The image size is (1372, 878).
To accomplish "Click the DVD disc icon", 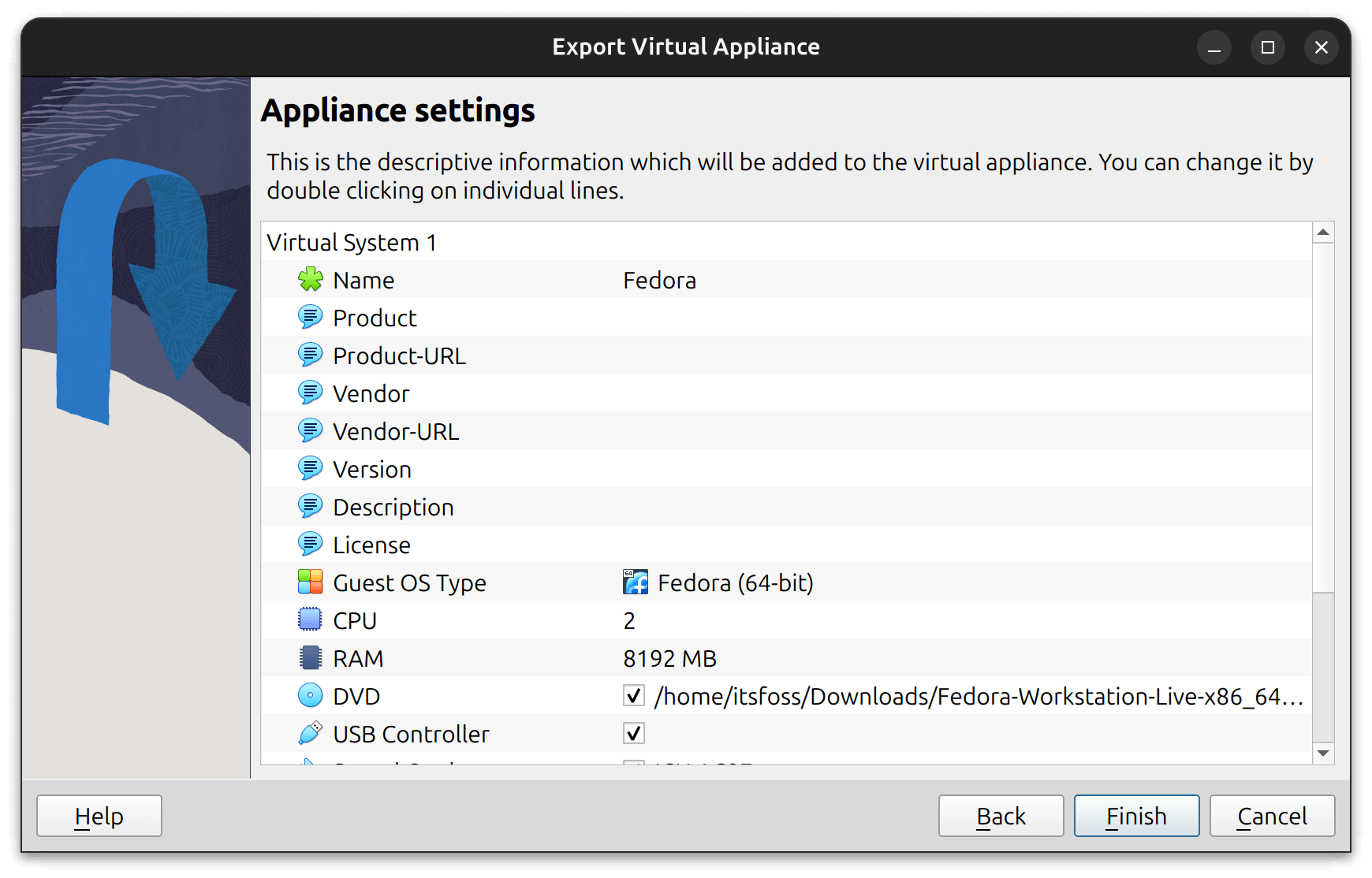I will pyautogui.click(x=311, y=696).
